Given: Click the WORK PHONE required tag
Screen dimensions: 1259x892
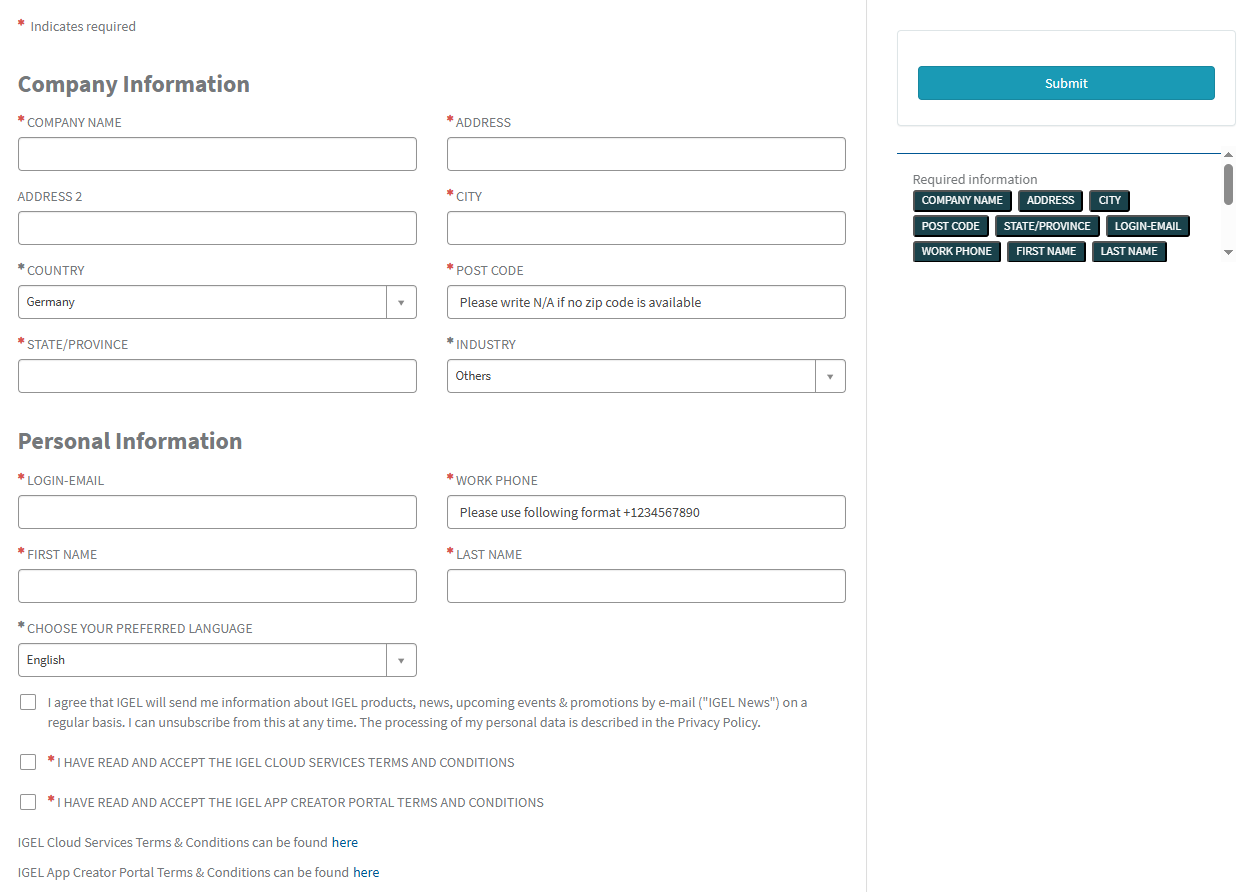Looking at the screenshot, I should click(x=956, y=251).
